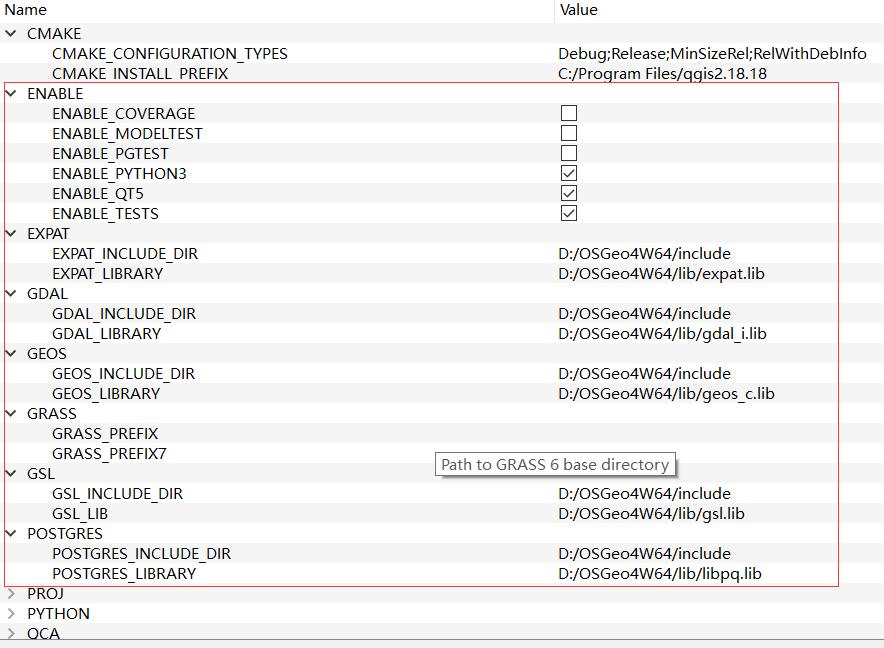
Task: Click the Value column header
Action: [578, 10]
